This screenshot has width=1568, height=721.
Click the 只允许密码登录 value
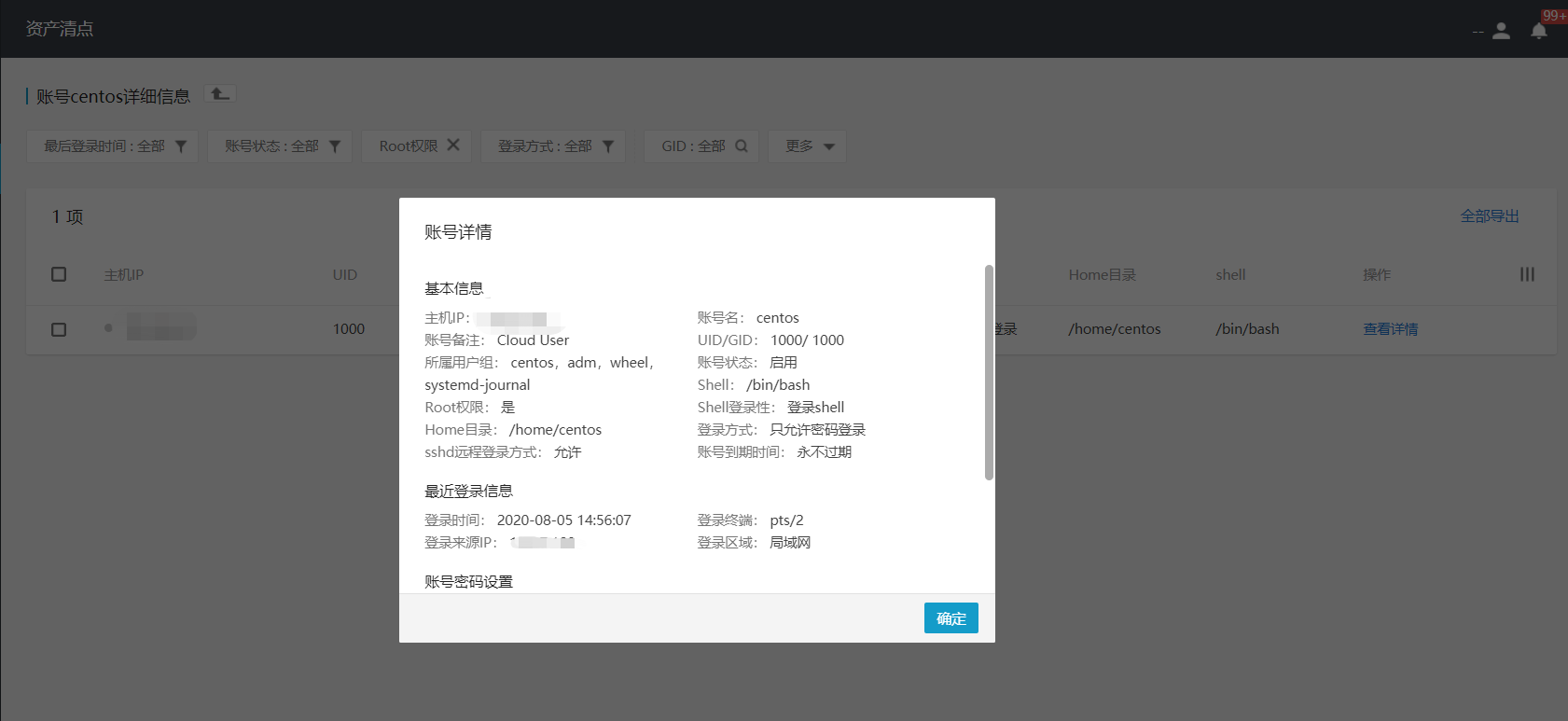click(818, 430)
